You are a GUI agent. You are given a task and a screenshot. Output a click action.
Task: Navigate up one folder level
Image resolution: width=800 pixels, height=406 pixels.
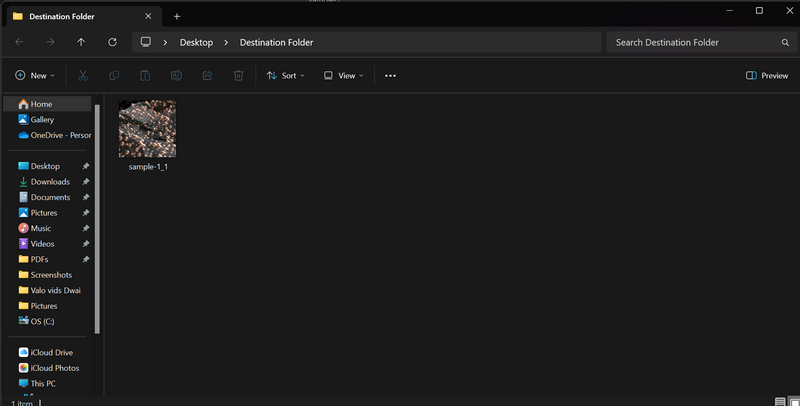tap(81, 42)
